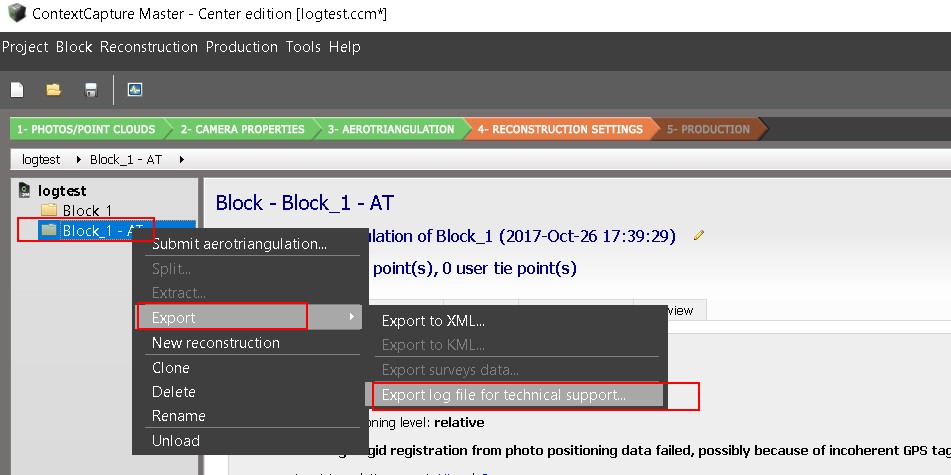Click logtest in the breadcrumb path

tap(41, 160)
